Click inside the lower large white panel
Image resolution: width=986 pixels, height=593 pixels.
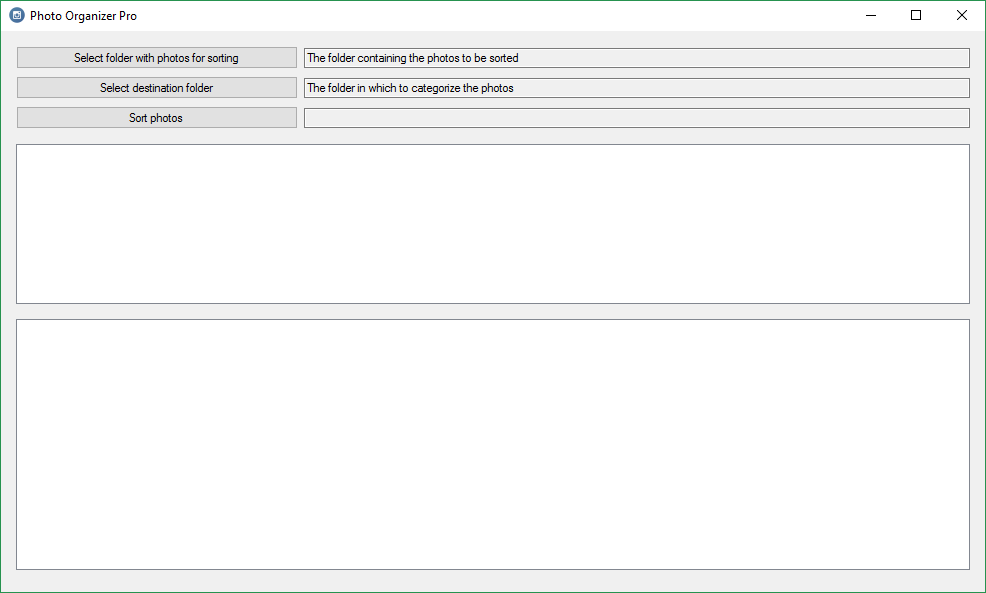tap(493, 445)
